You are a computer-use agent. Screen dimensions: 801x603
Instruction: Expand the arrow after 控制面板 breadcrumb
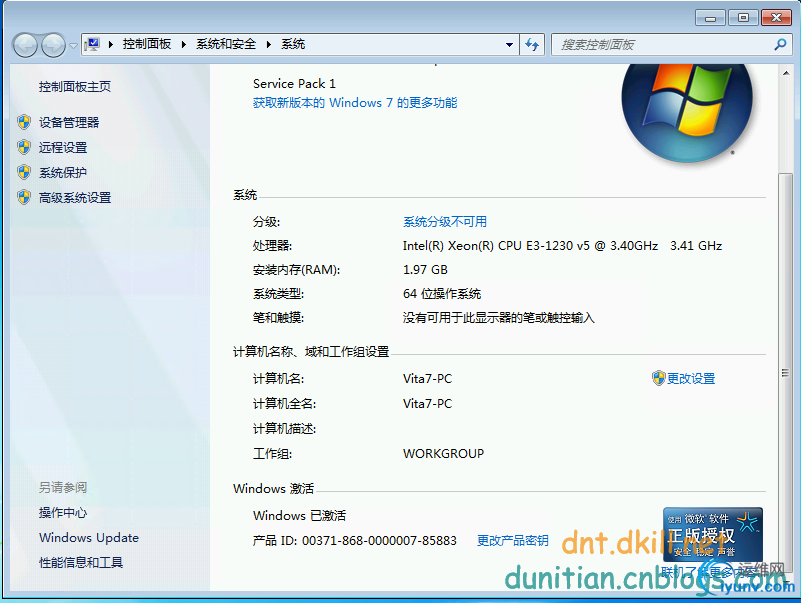[x=183, y=44]
